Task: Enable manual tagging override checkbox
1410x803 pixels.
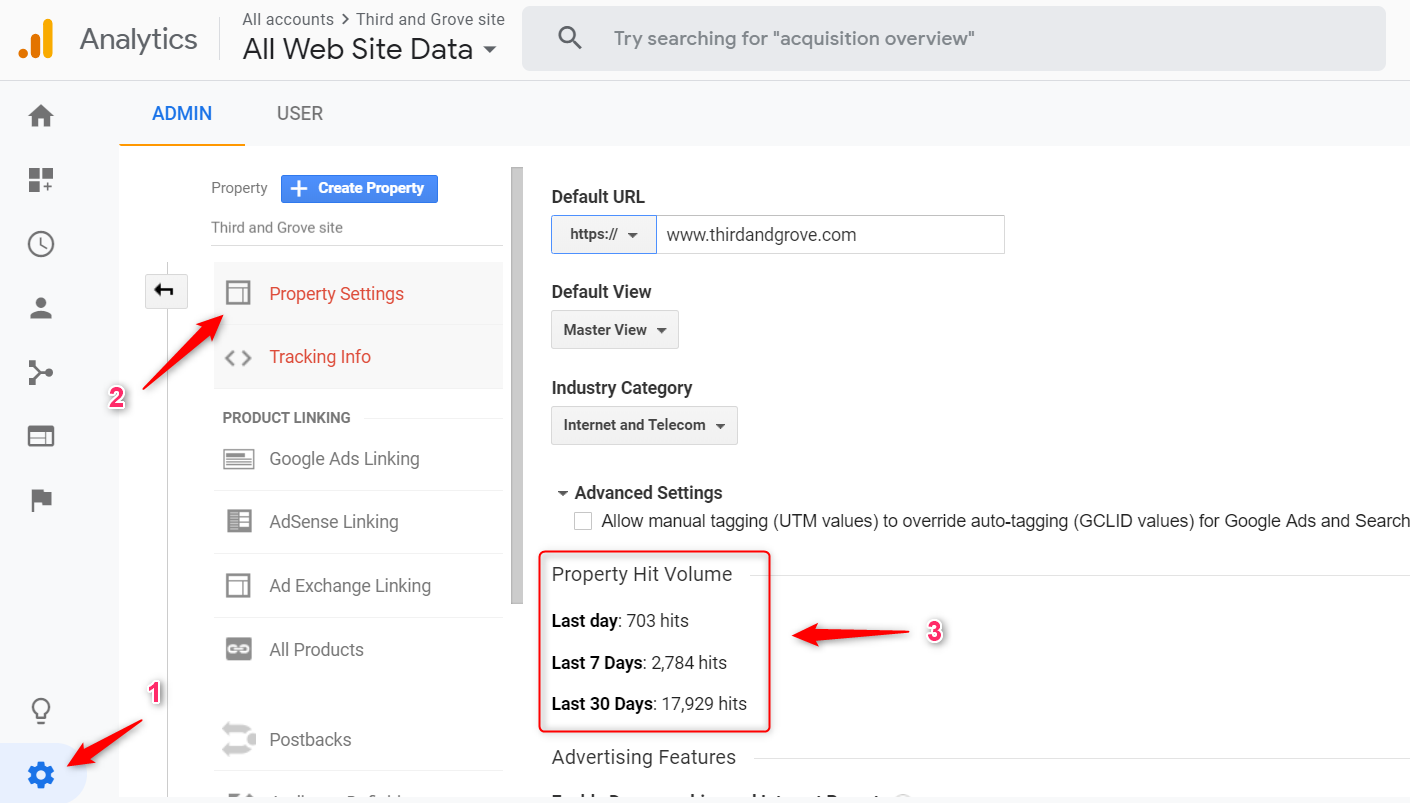Action: tap(583, 521)
